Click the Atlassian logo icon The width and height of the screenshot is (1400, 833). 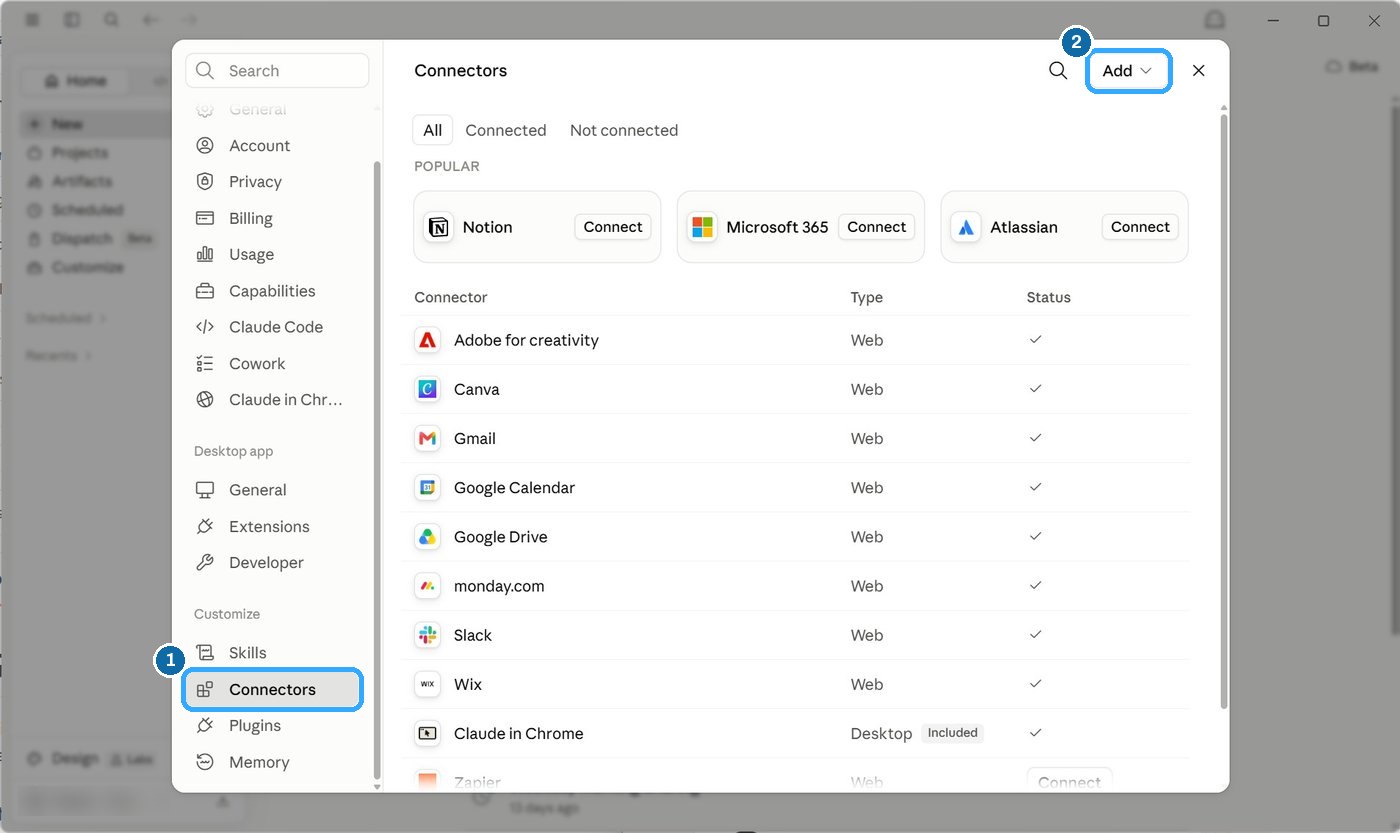[x=966, y=227]
